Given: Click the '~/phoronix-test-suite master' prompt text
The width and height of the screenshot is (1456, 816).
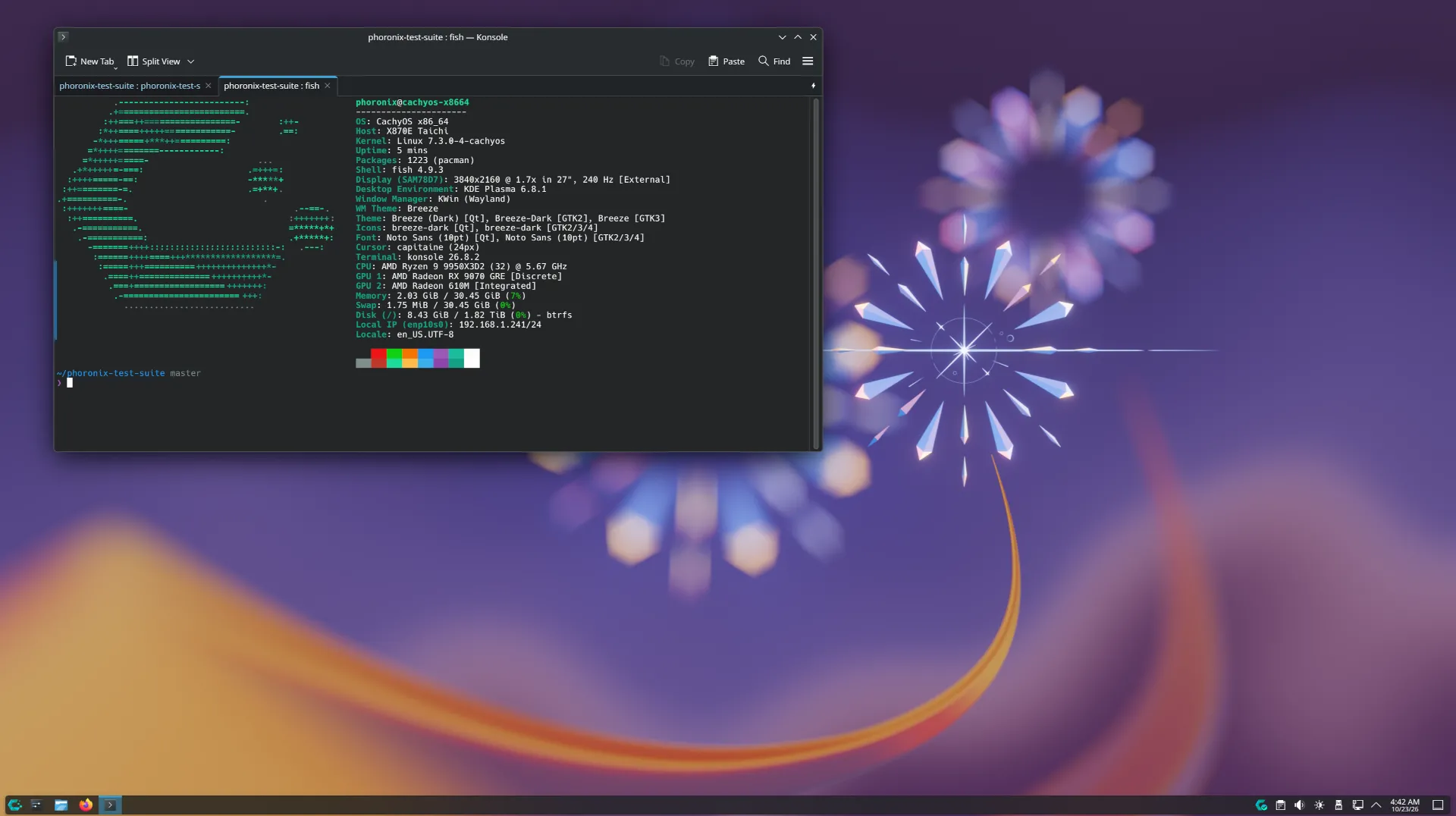Looking at the screenshot, I should tap(129, 373).
